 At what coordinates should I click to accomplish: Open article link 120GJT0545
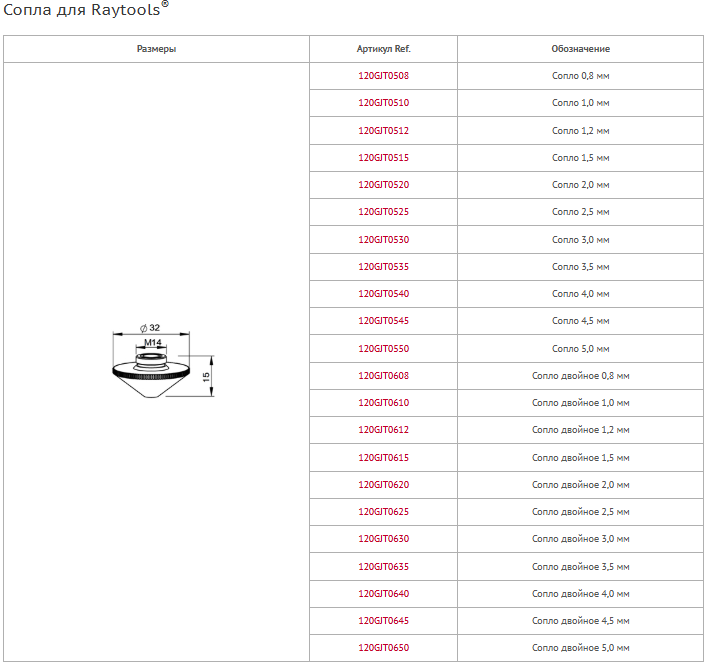point(383,321)
